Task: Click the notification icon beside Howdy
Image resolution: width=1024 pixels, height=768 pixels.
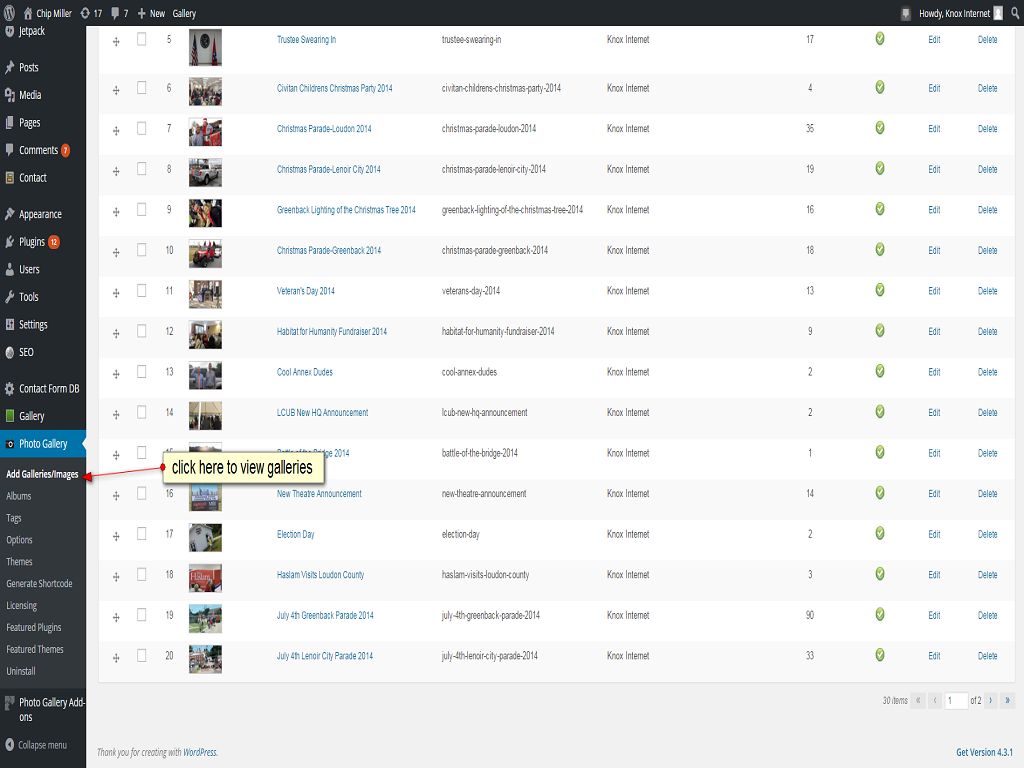Action: click(905, 13)
